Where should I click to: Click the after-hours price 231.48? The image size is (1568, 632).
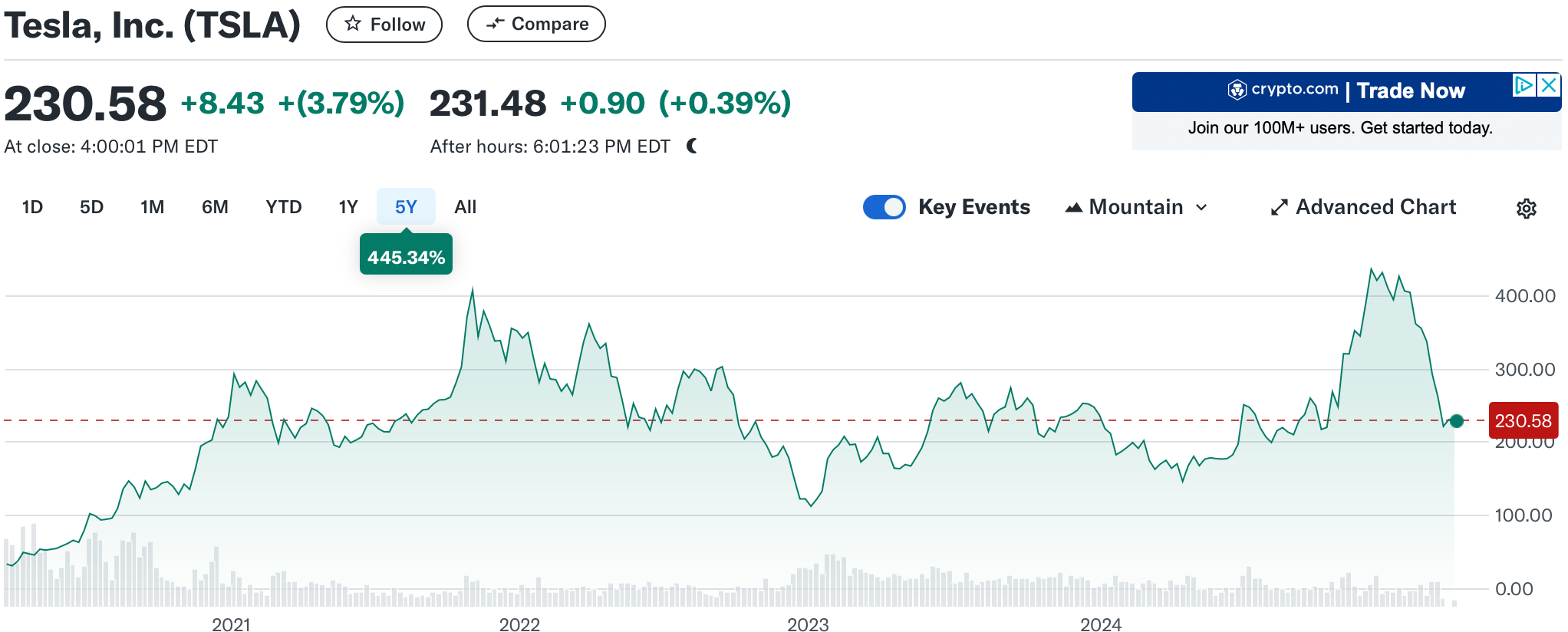(488, 104)
